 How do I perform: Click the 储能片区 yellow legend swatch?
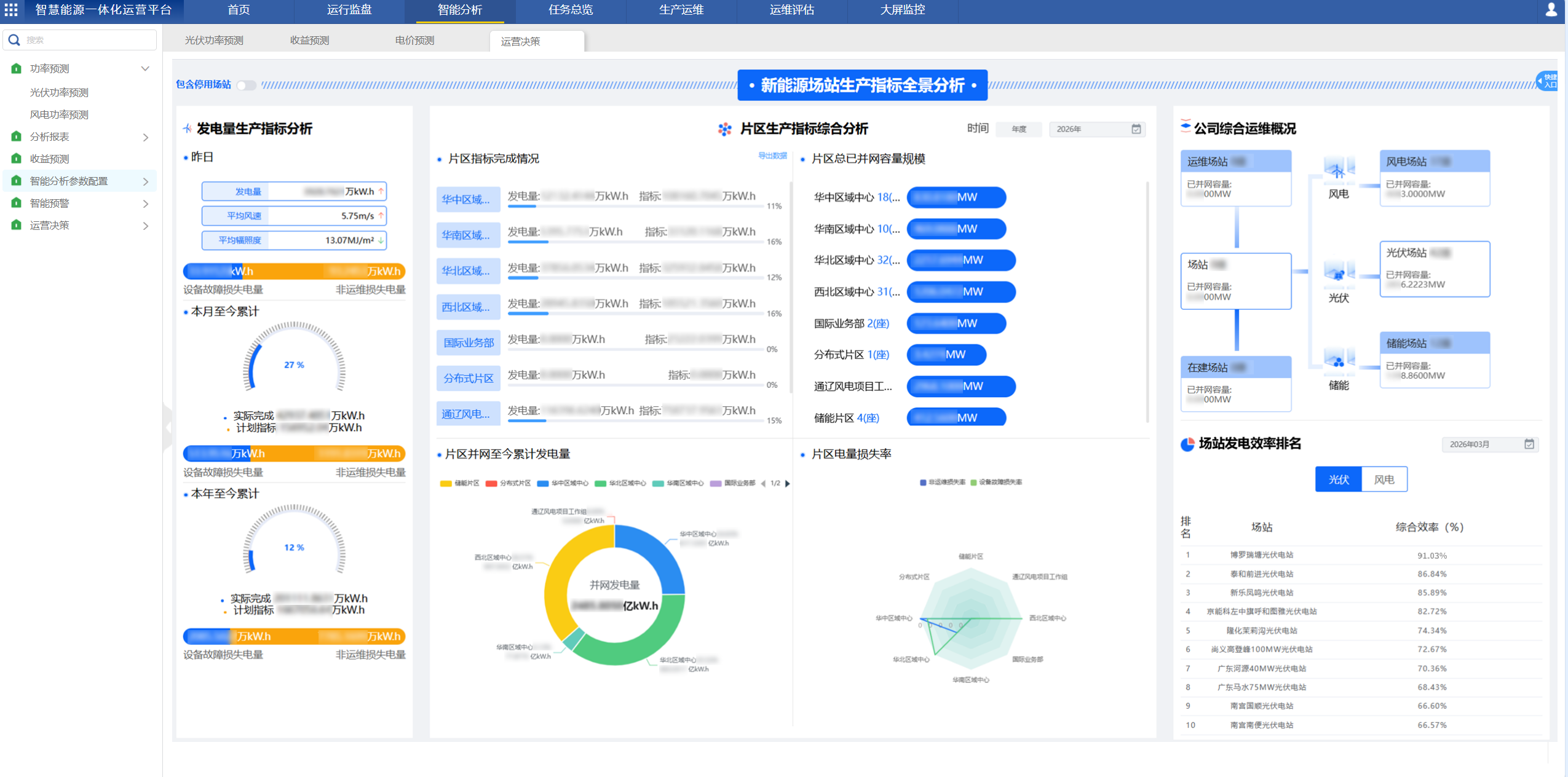pyautogui.click(x=446, y=484)
